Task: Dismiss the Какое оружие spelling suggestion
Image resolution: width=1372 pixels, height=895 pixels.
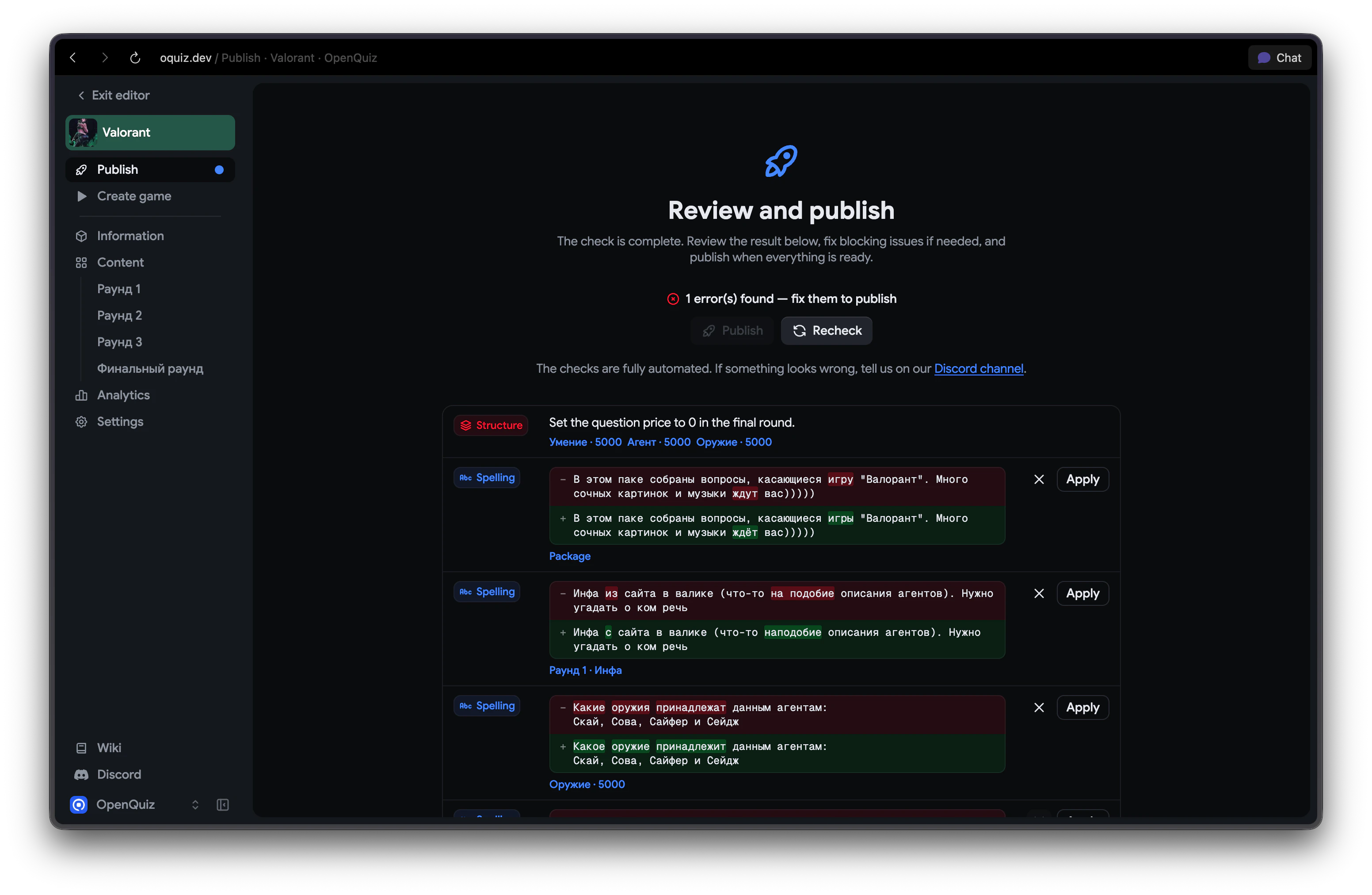Action: tap(1039, 708)
